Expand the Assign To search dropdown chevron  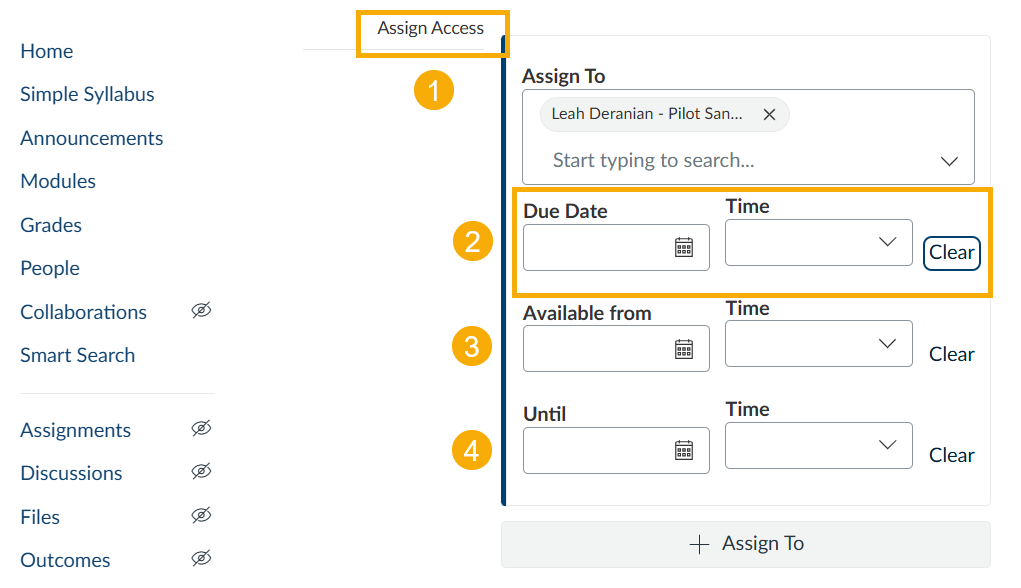(x=949, y=161)
